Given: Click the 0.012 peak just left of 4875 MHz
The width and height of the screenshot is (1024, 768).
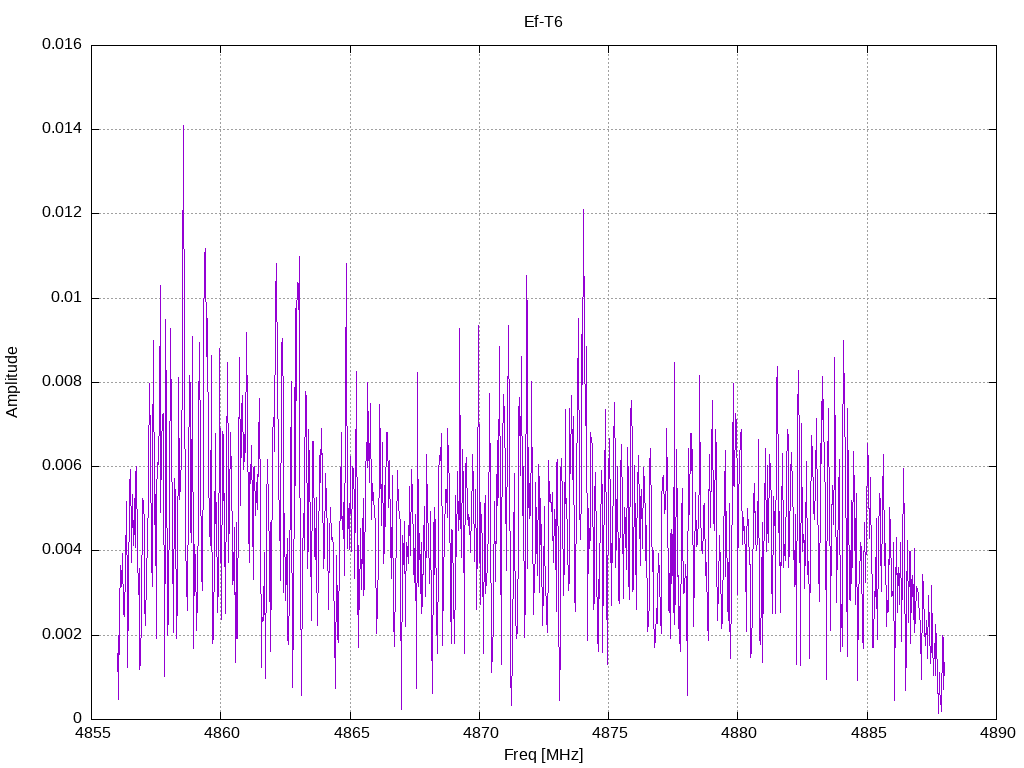Looking at the screenshot, I should [583, 210].
